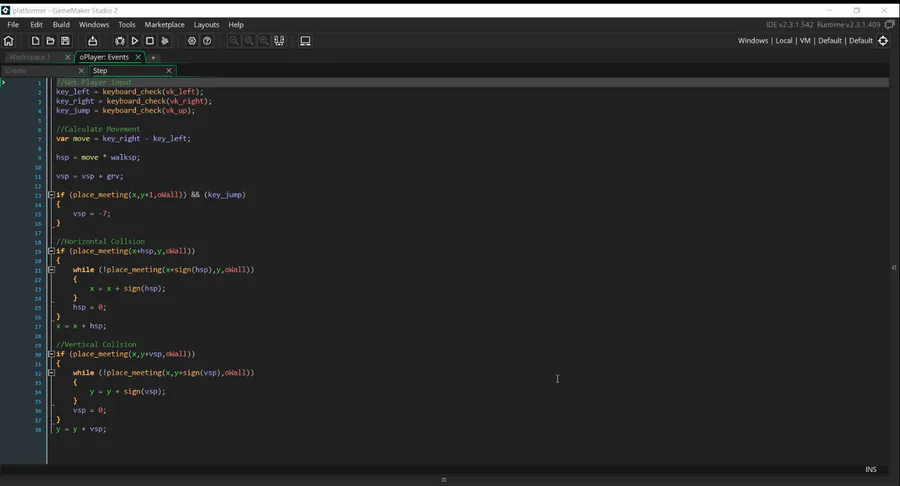Expand the right side dock panel arrow

894,267
